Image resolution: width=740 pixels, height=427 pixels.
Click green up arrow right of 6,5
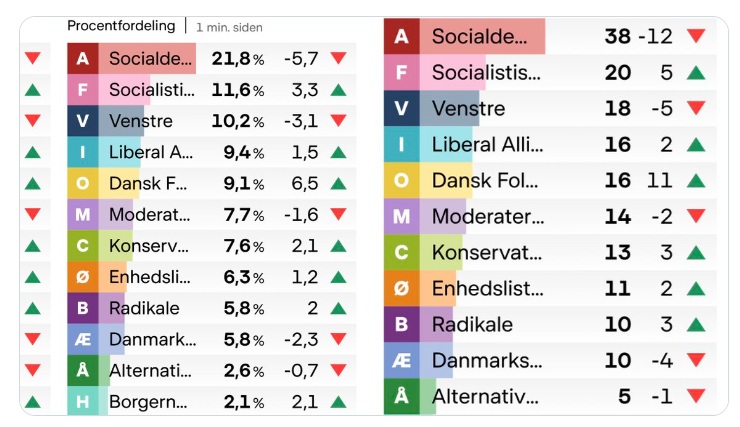click(x=338, y=184)
